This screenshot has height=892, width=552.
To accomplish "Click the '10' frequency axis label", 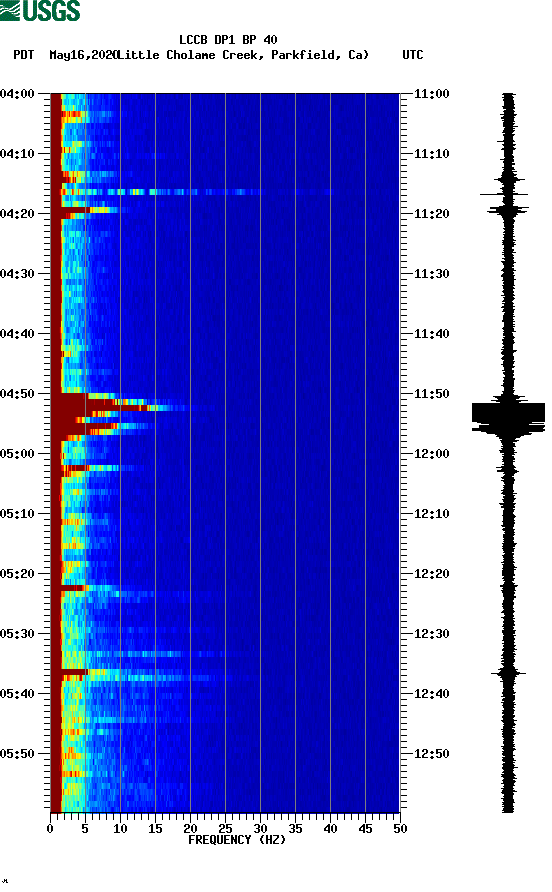I will click(x=120, y=829).
